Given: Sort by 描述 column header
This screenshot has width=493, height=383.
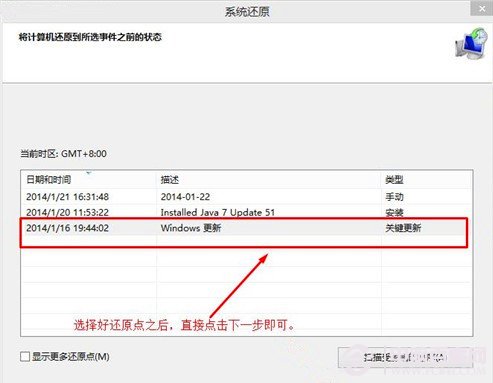Looking at the screenshot, I should (269, 180).
